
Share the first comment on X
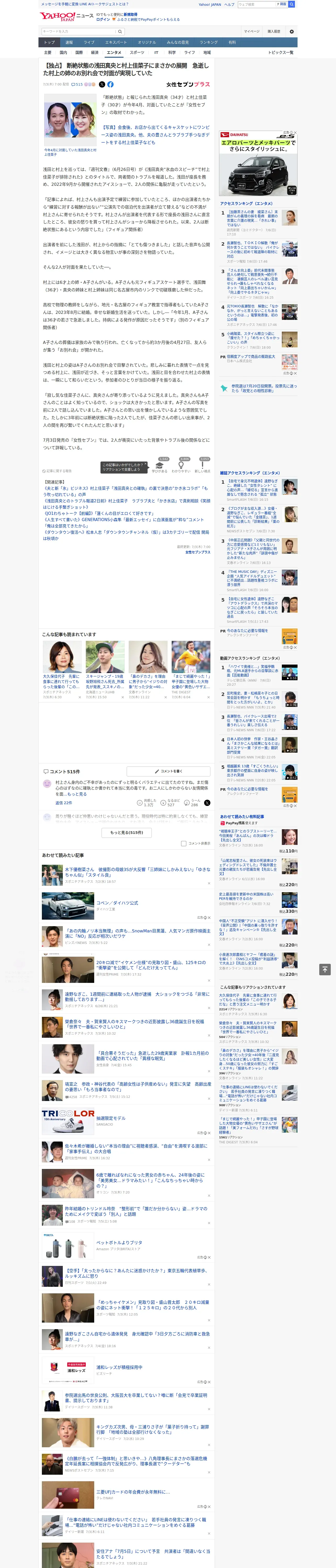pos(207,803)
